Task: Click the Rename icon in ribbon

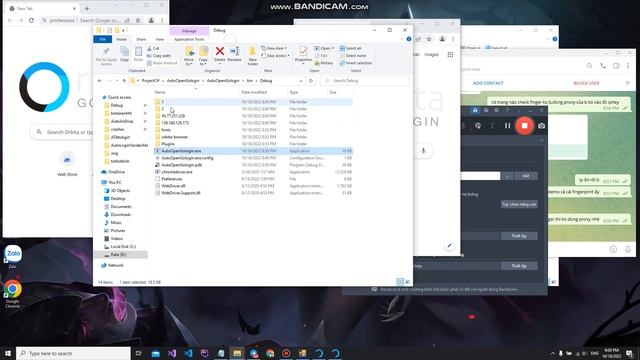Action: tap(234, 51)
